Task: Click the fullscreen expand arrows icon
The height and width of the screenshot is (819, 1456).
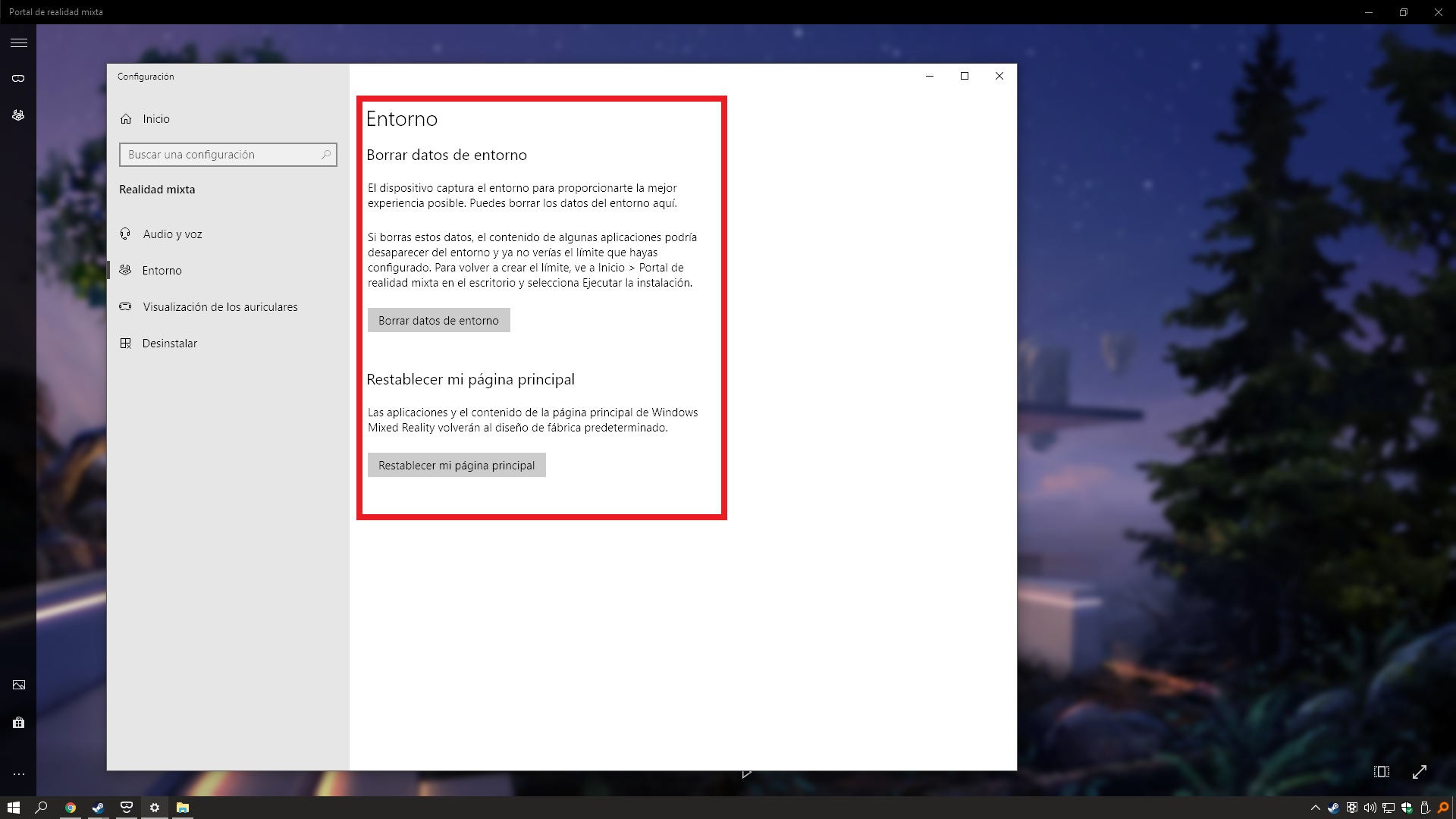Action: (1419, 772)
